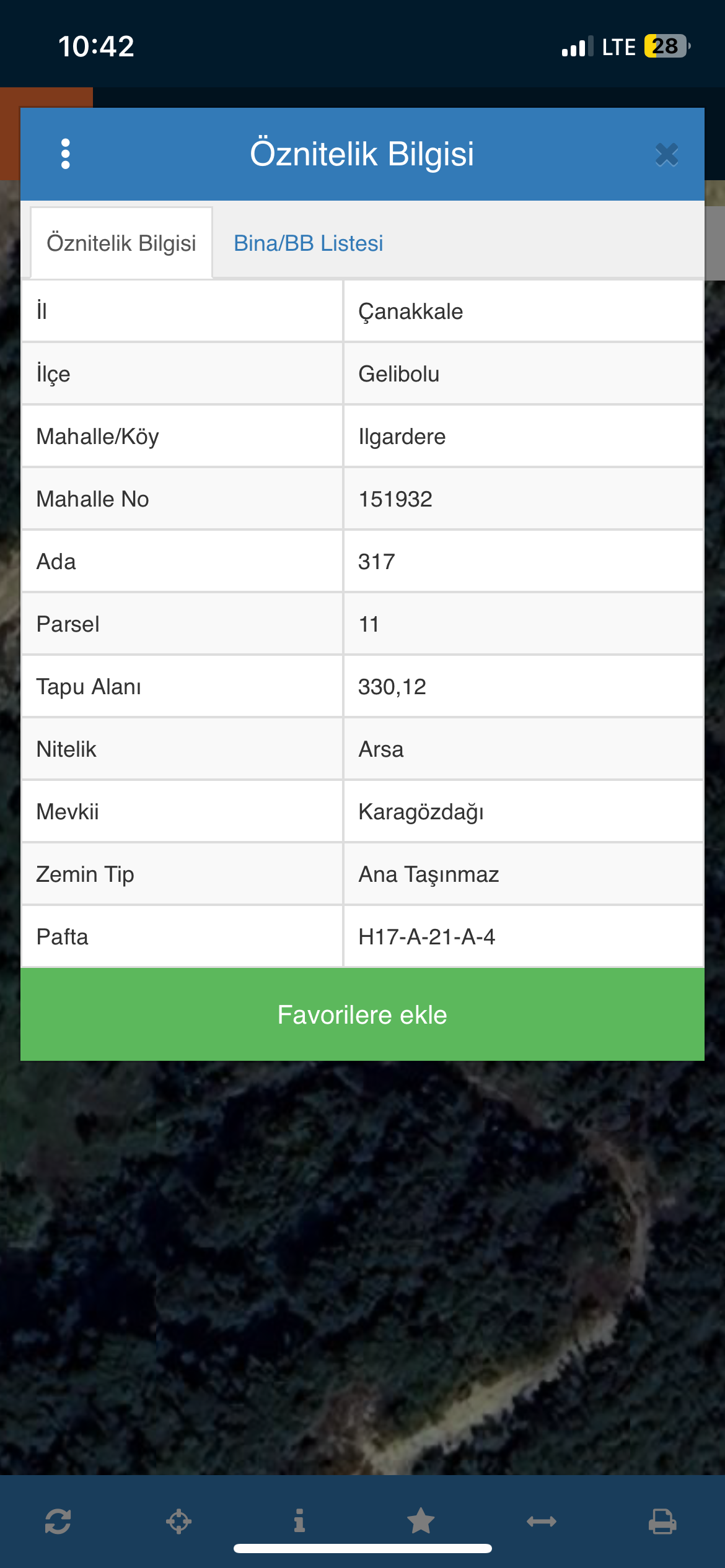Tap the crosshair locate icon

178,1521
